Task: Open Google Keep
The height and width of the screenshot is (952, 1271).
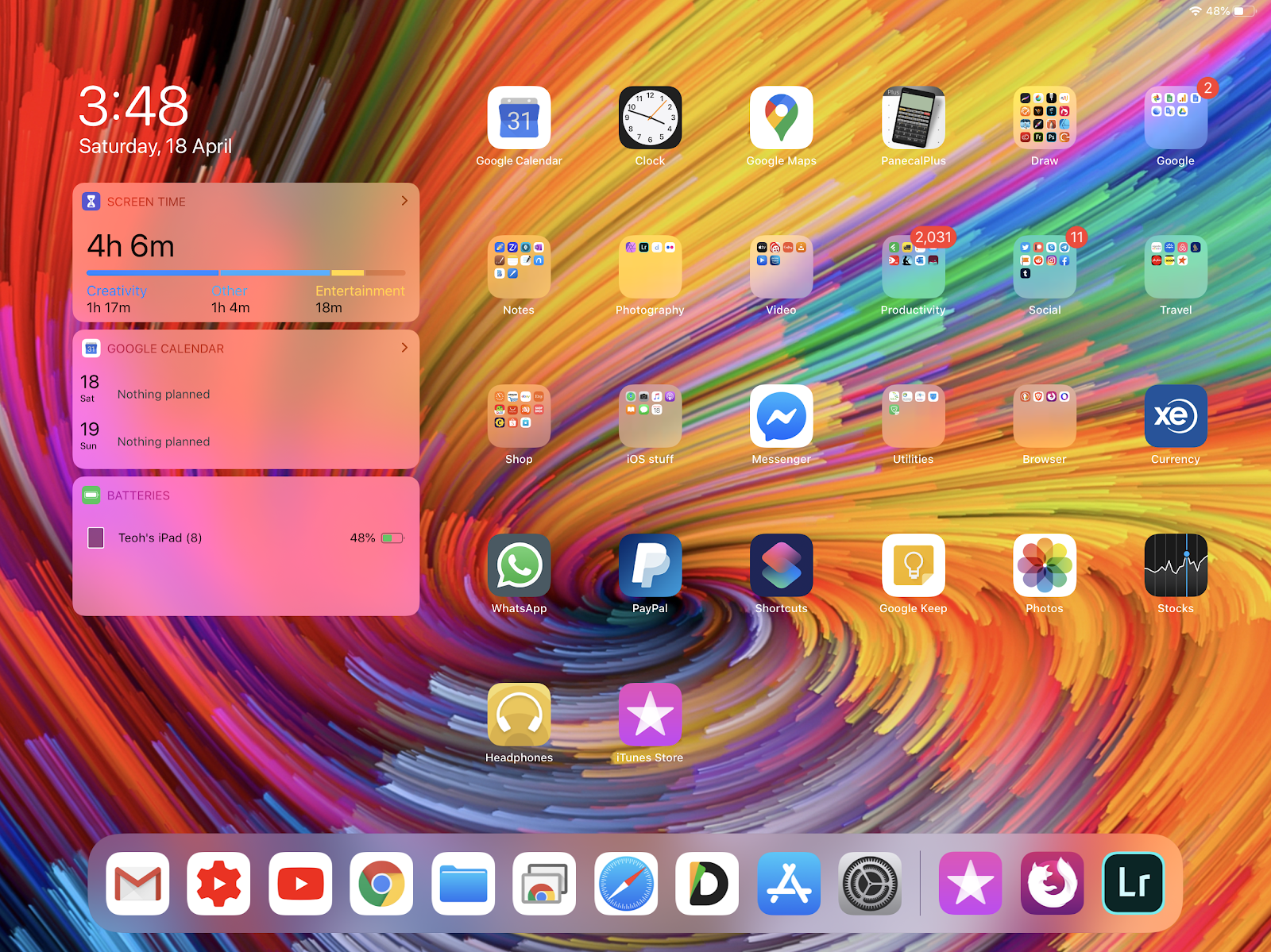Action: pos(913,565)
